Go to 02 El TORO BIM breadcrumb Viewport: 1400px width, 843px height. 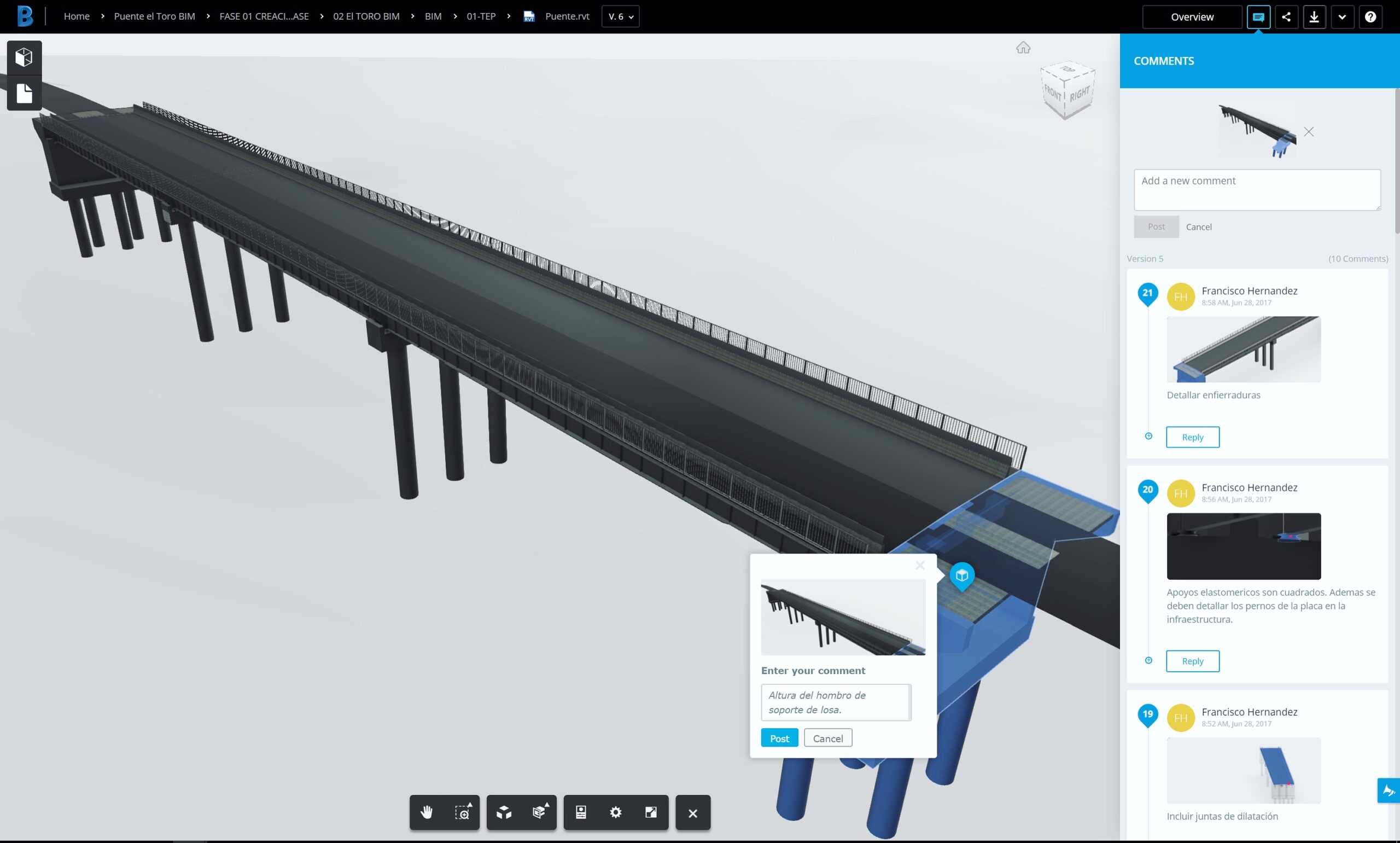366,16
